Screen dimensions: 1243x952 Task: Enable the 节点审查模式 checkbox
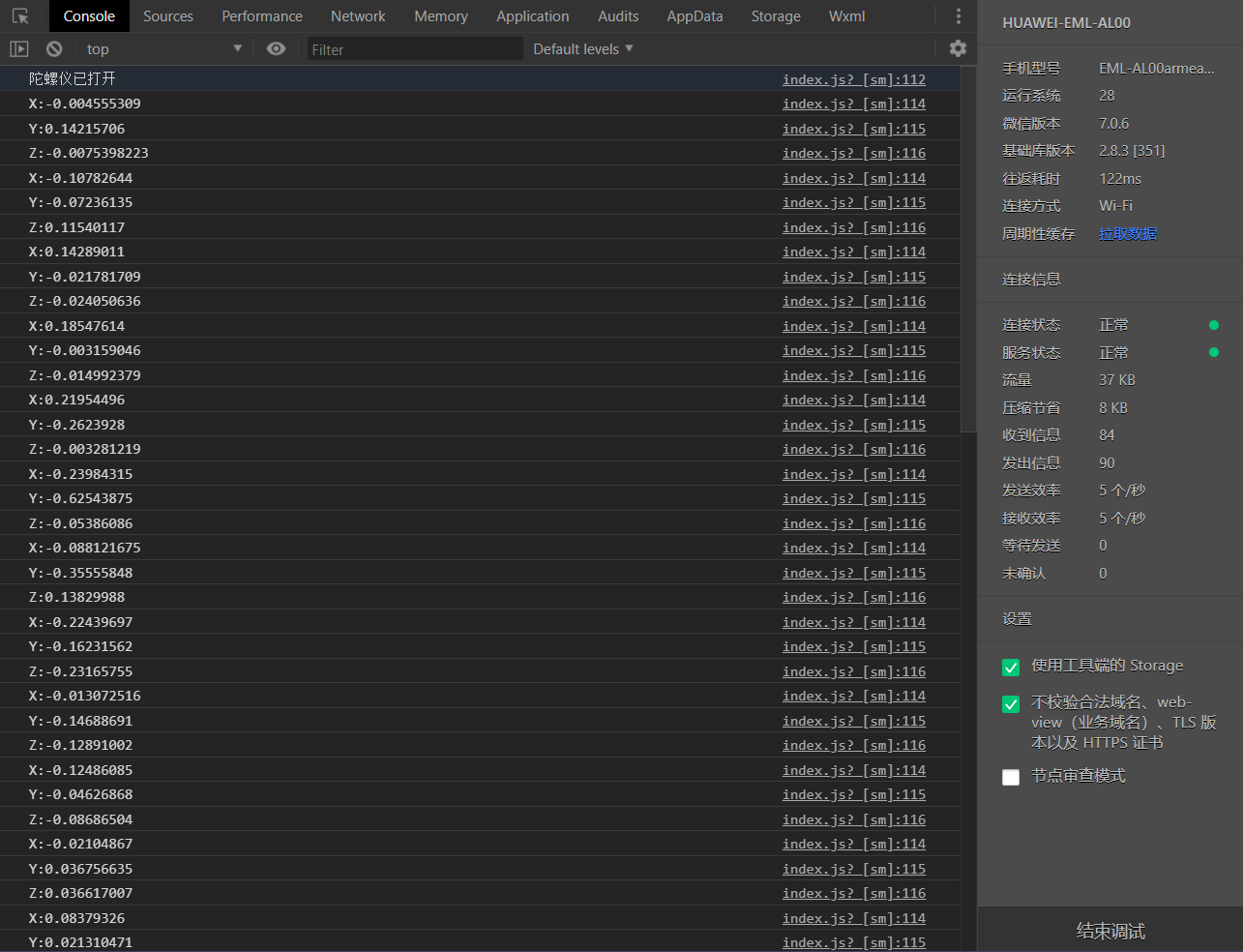pos(1011,777)
